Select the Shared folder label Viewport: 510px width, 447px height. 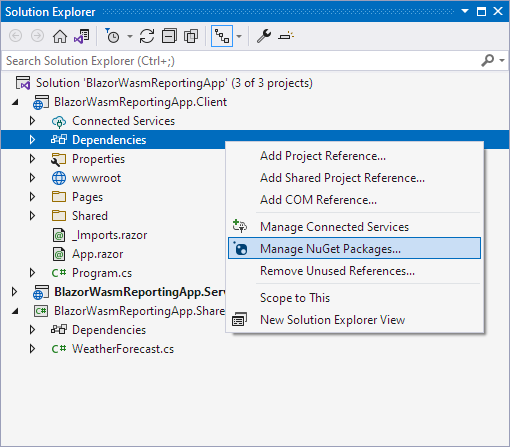point(90,216)
